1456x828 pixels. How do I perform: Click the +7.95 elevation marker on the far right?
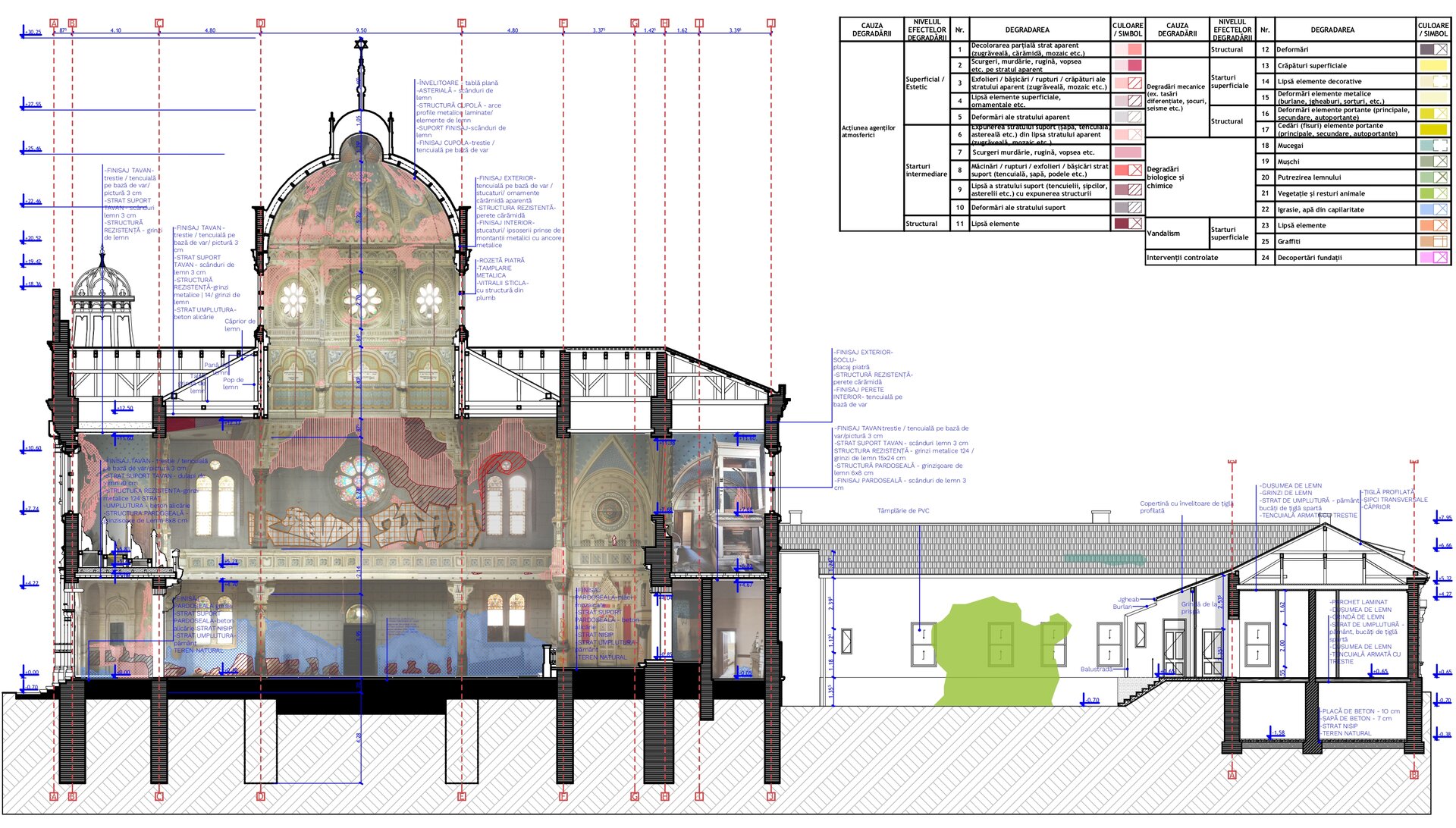pos(1444,518)
